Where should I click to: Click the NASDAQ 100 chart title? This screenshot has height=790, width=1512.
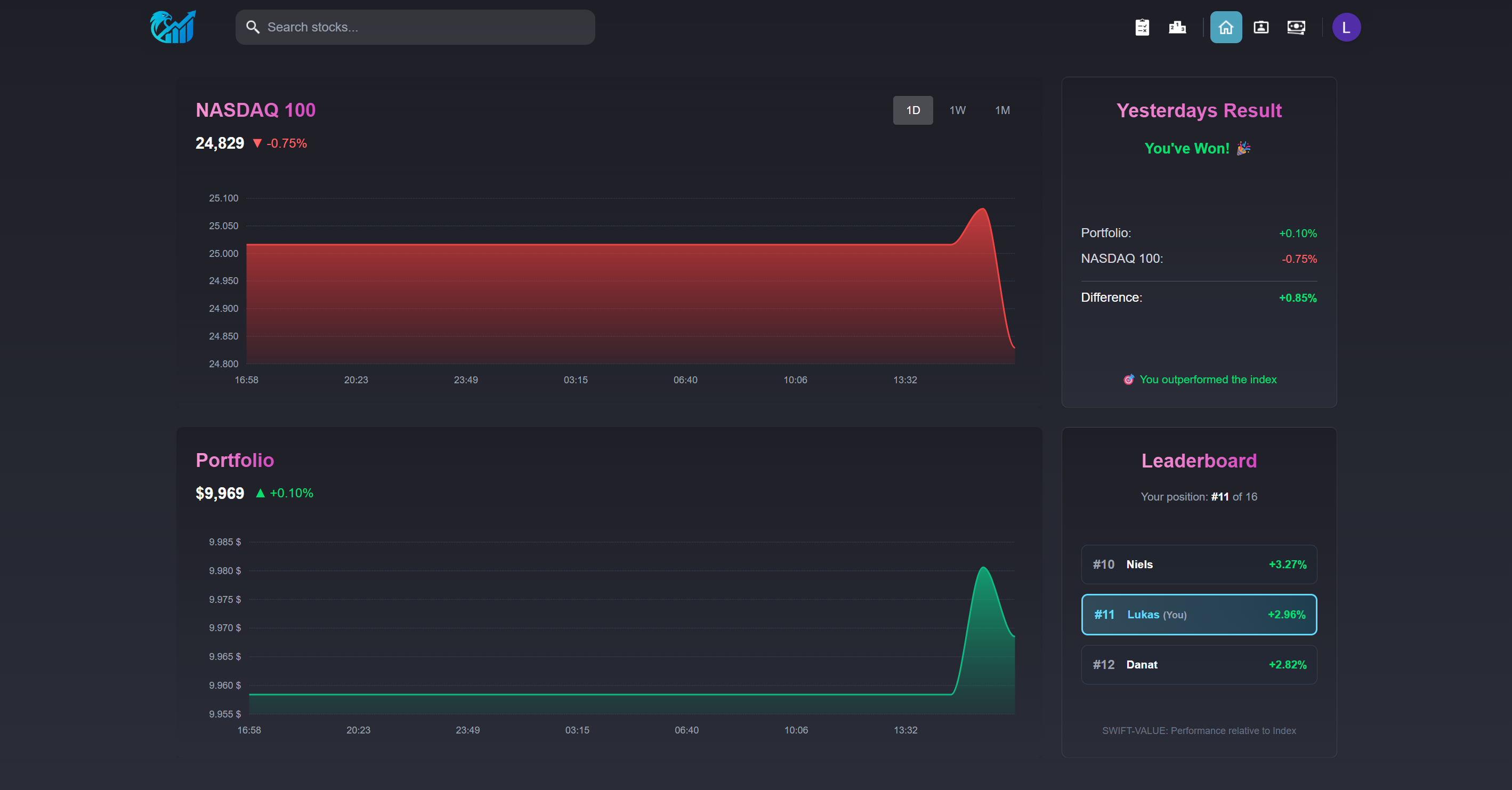255,110
